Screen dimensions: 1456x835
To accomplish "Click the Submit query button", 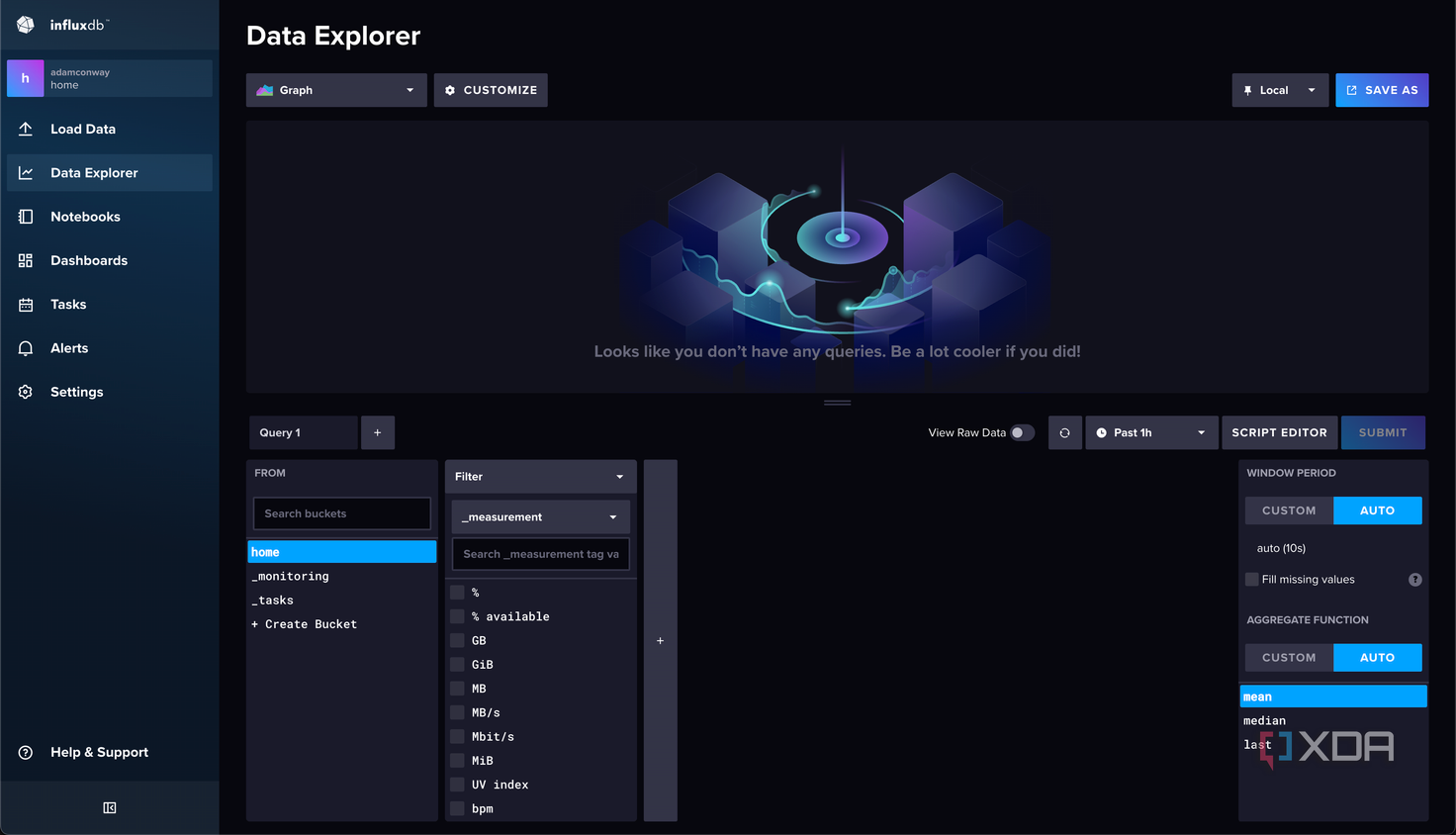I will [x=1383, y=432].
